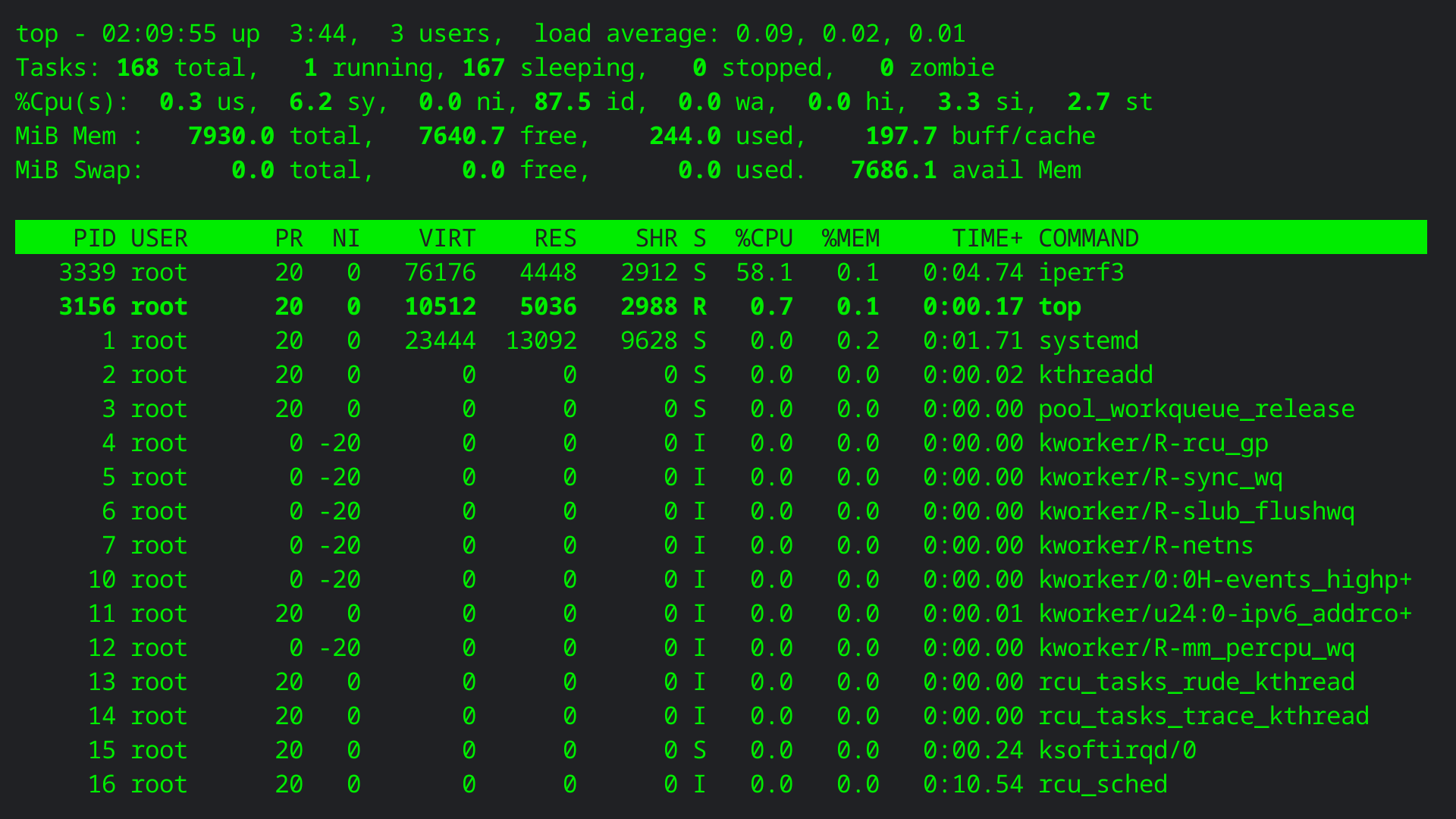The height and width of the screenshot is (819, 1456).
Task: Click the 6.2 sy CPU value
Action: pos(311,102)
